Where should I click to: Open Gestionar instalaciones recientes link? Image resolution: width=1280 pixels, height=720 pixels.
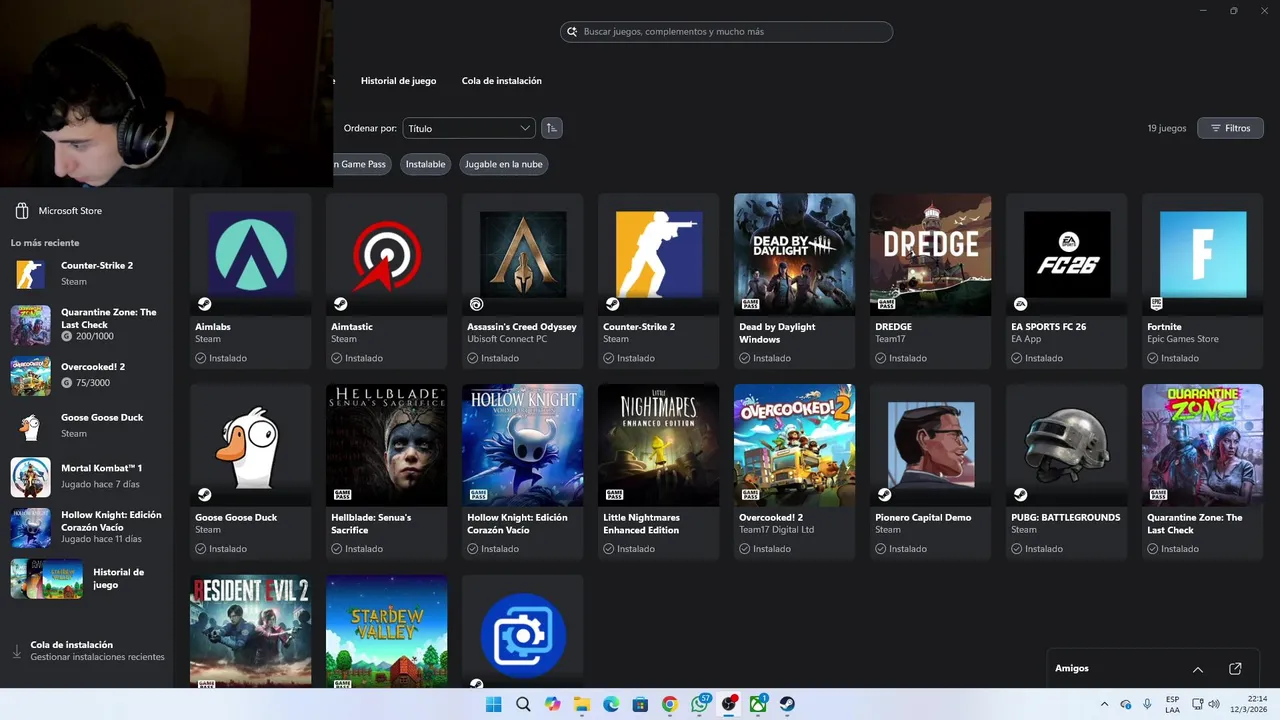coord(97,658)
